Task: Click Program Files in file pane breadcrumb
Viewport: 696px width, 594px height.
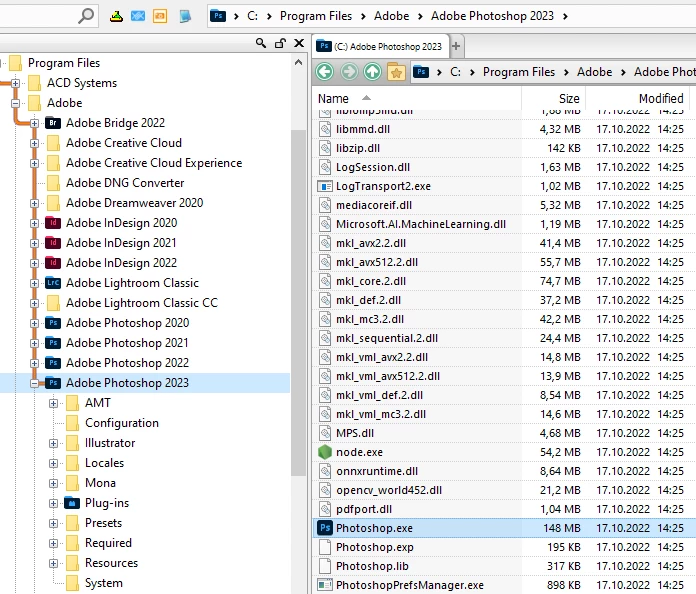Action: pos(519,72)
